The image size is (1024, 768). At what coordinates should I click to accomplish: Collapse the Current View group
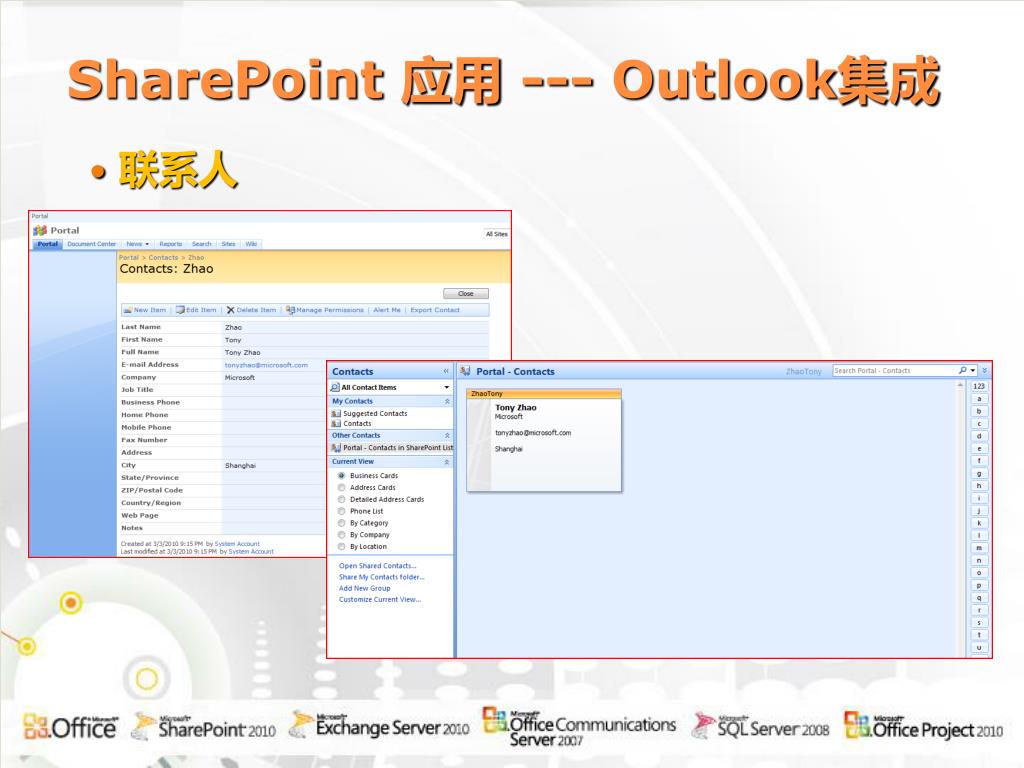tap(447, 462)
